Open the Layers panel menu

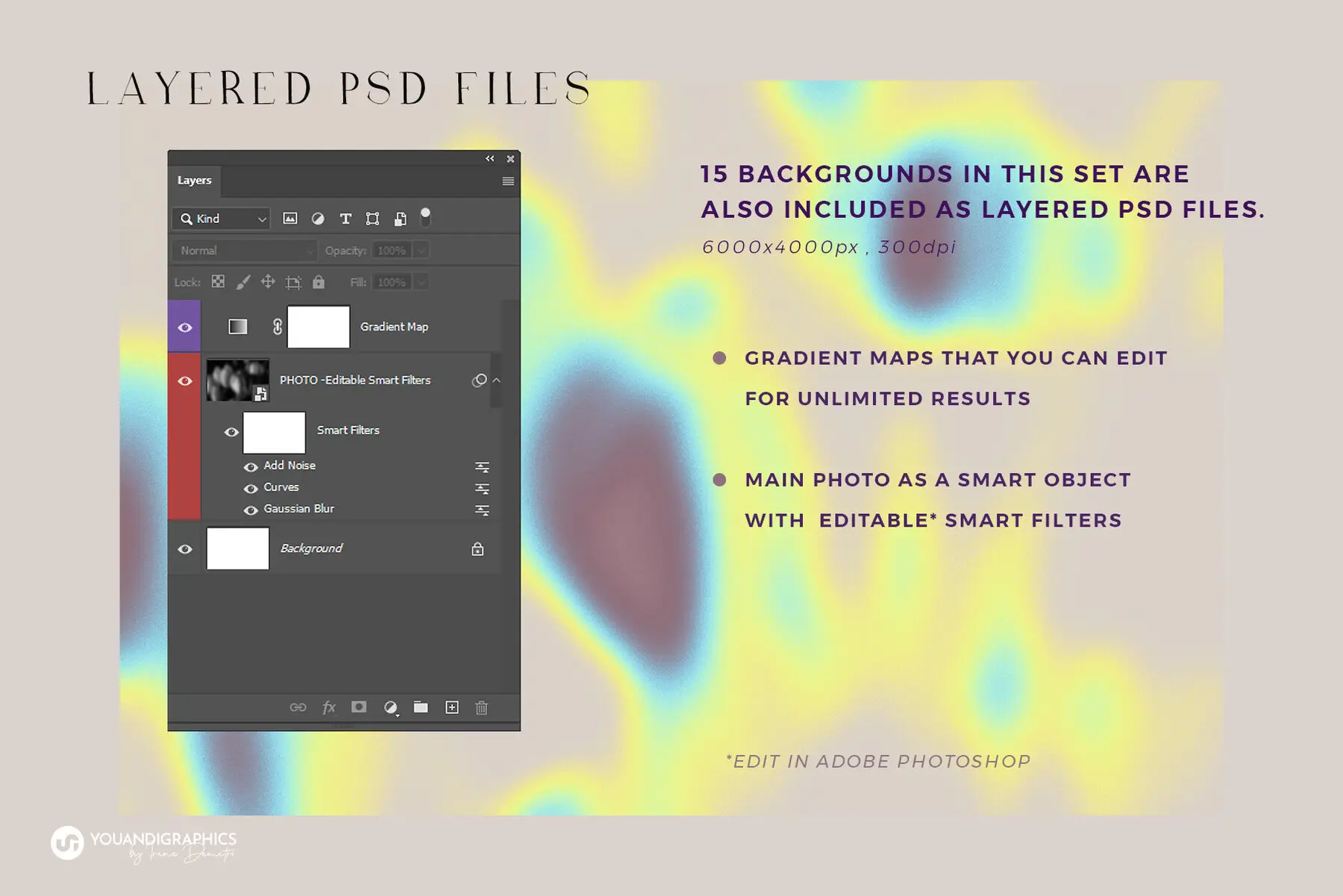(x=508, y=181)
